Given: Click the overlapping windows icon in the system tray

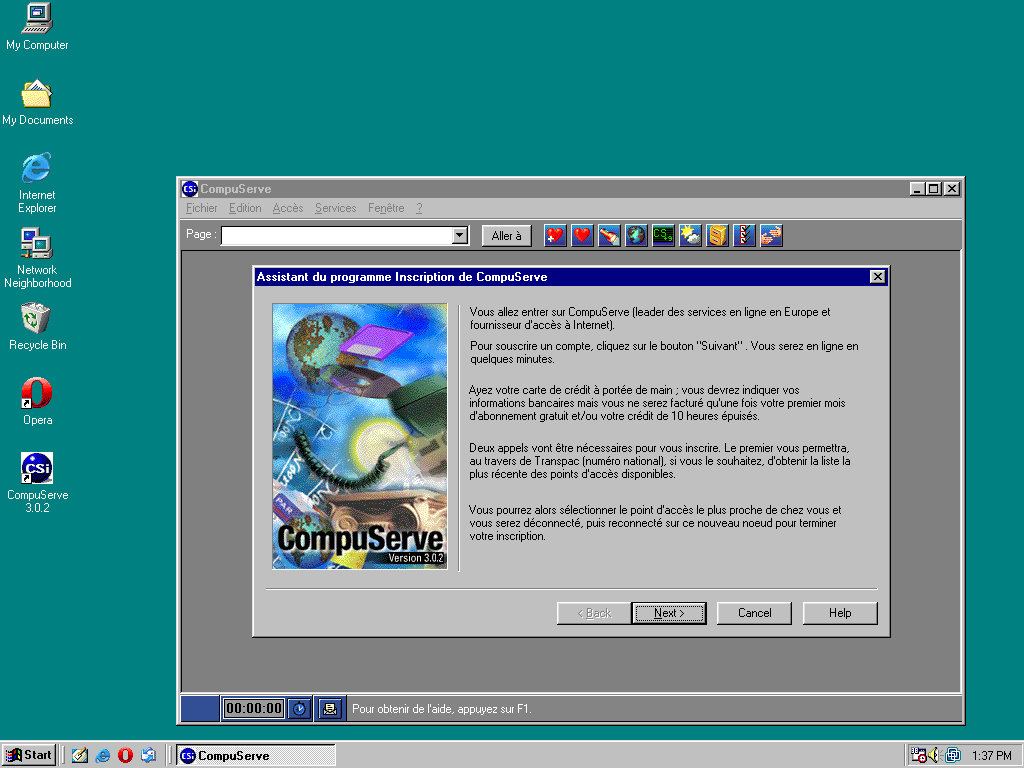Looking at the screenshot, I should (952, 756).
